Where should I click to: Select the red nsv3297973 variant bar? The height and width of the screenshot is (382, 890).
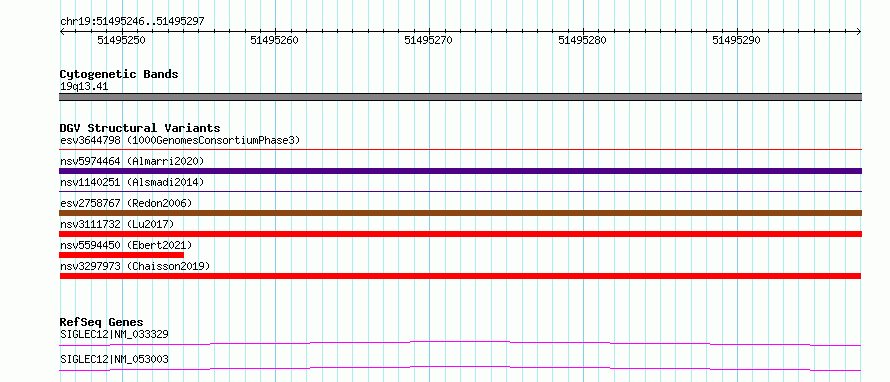pos(460,276)
